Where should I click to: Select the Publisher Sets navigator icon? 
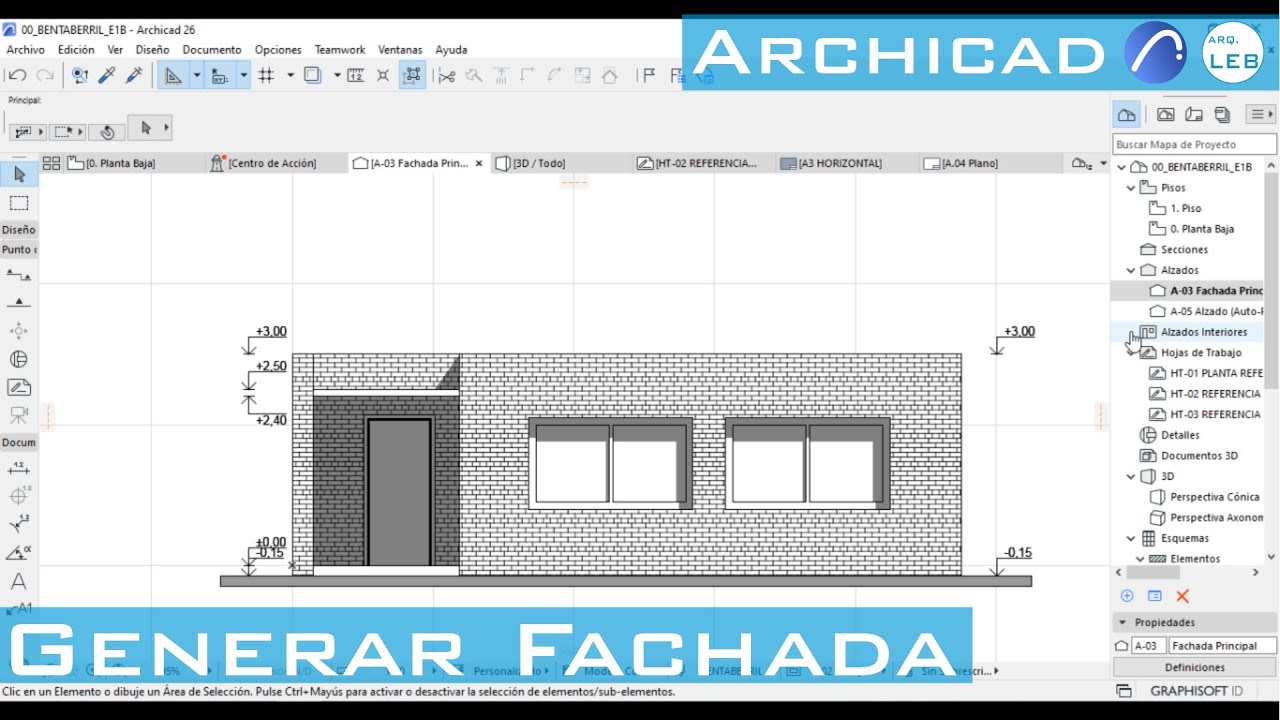point(1222,114)
